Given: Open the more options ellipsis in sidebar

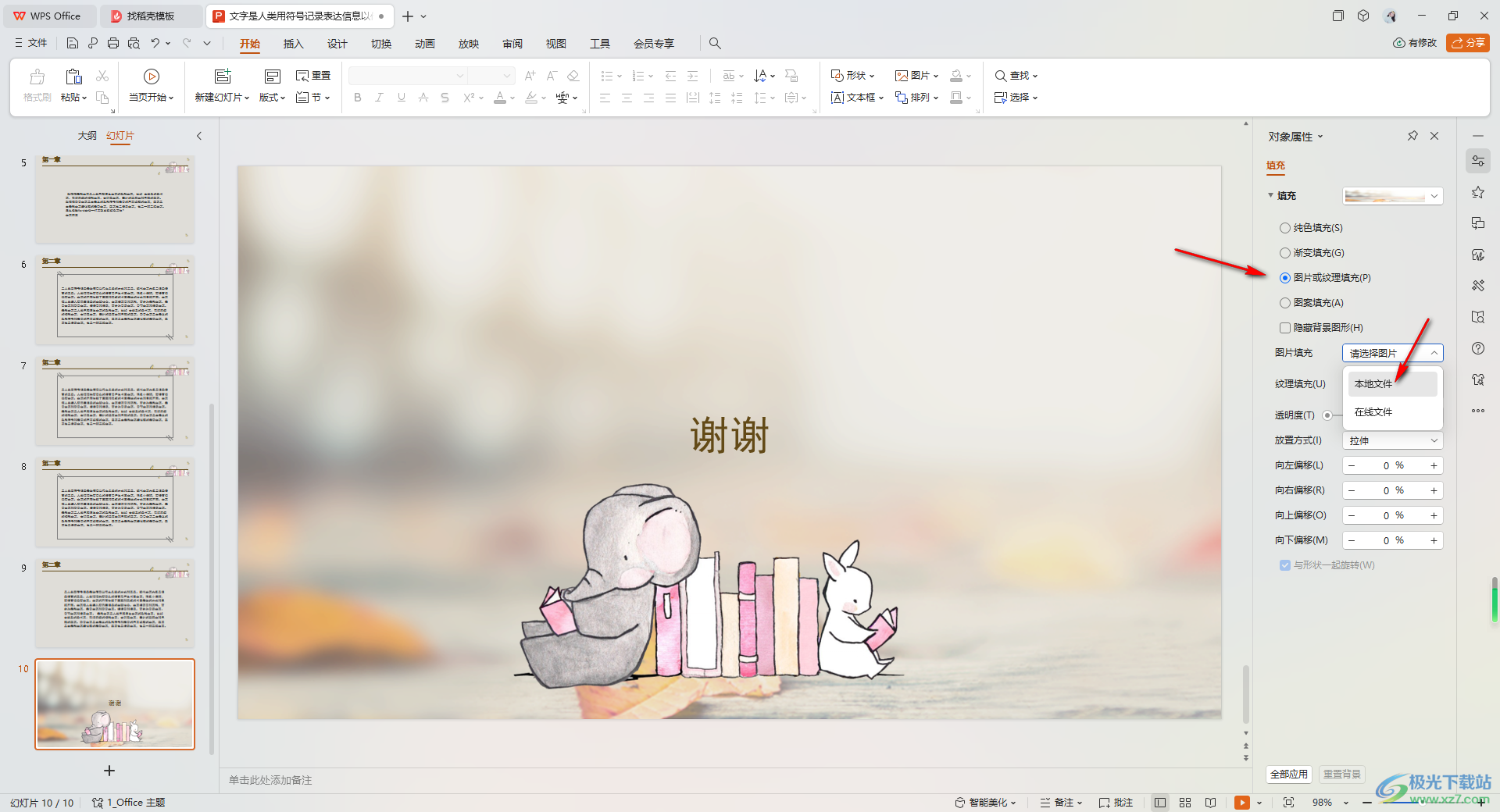Looking at the screenshot, I should click(x=1478, y=411).
